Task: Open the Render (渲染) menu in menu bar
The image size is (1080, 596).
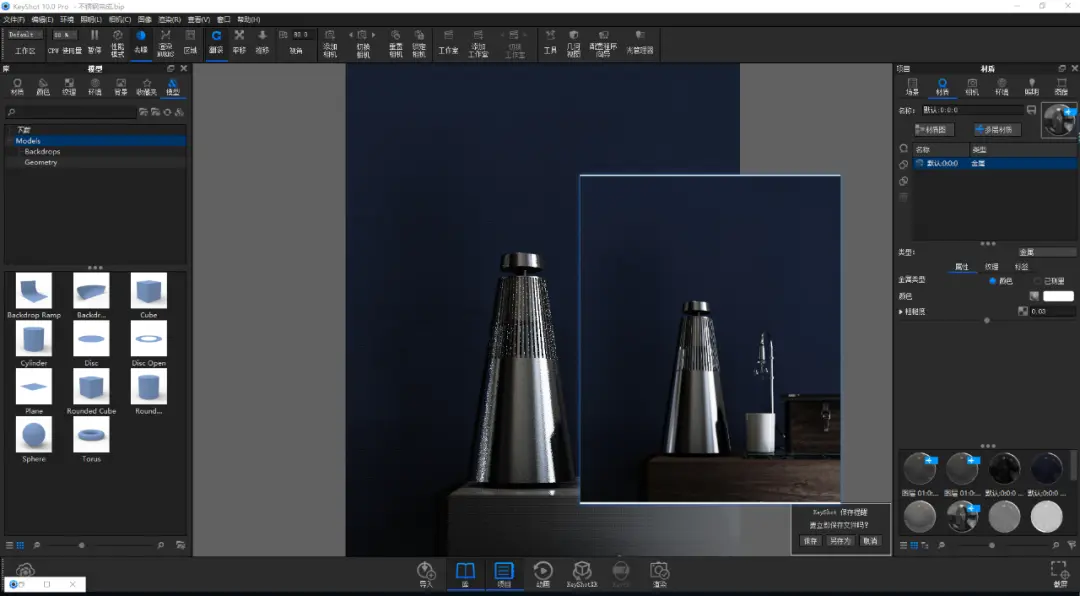Action: 169,19
